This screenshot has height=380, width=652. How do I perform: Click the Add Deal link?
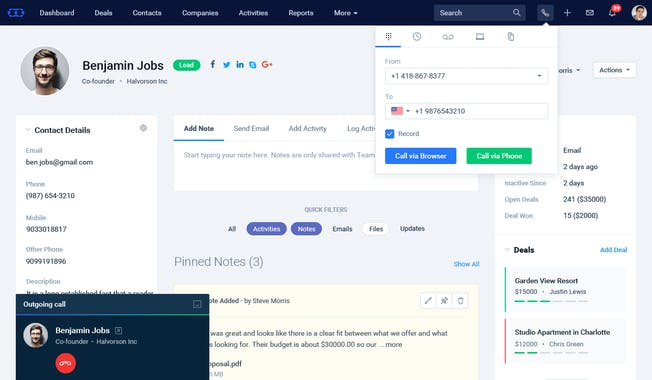pos(613,250)
